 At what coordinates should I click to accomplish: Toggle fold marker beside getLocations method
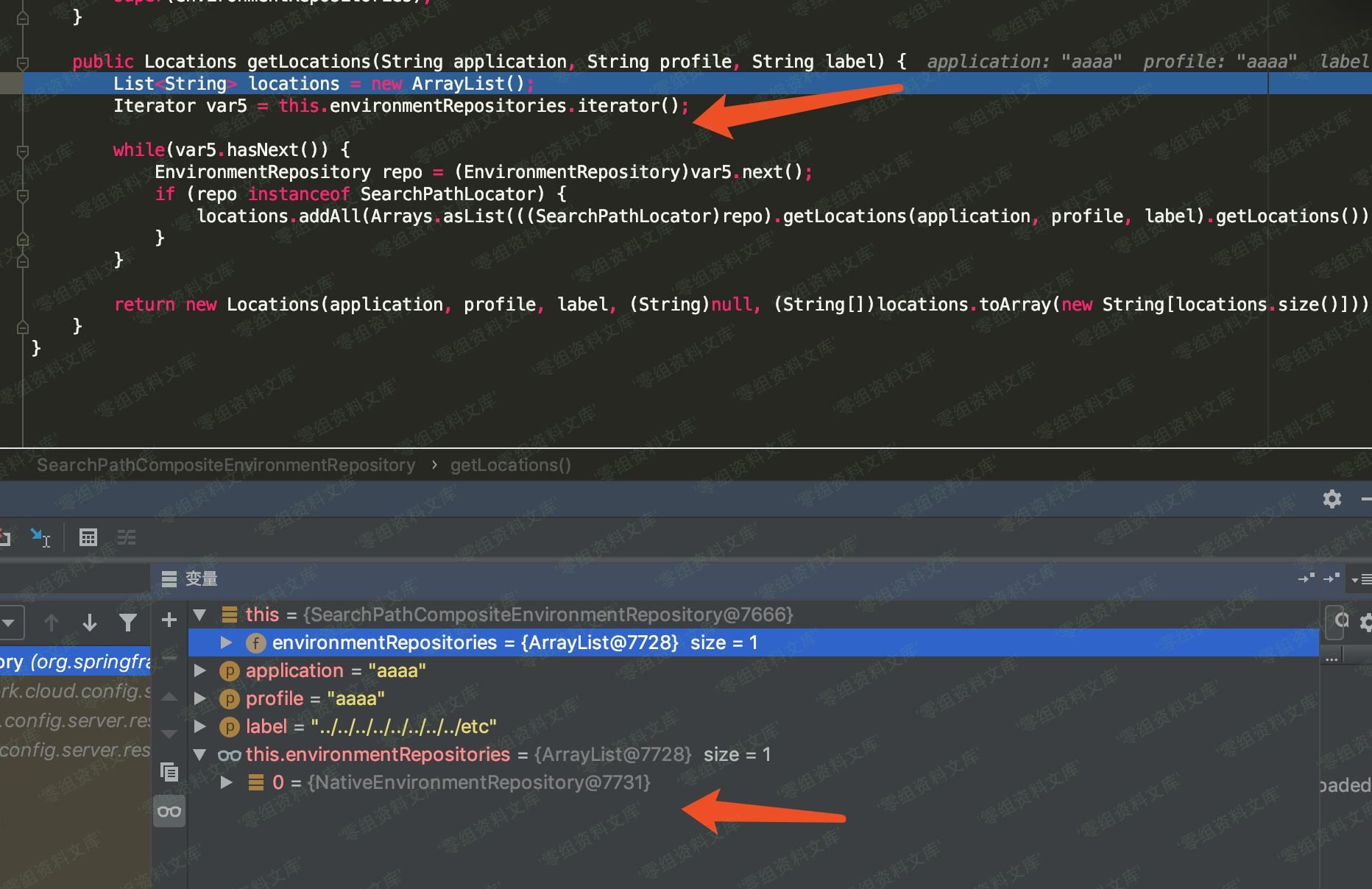23,63
